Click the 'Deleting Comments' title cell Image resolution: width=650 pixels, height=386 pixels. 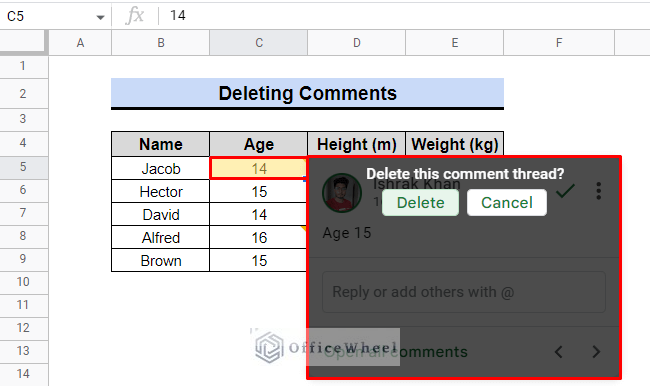pos(308,93)
